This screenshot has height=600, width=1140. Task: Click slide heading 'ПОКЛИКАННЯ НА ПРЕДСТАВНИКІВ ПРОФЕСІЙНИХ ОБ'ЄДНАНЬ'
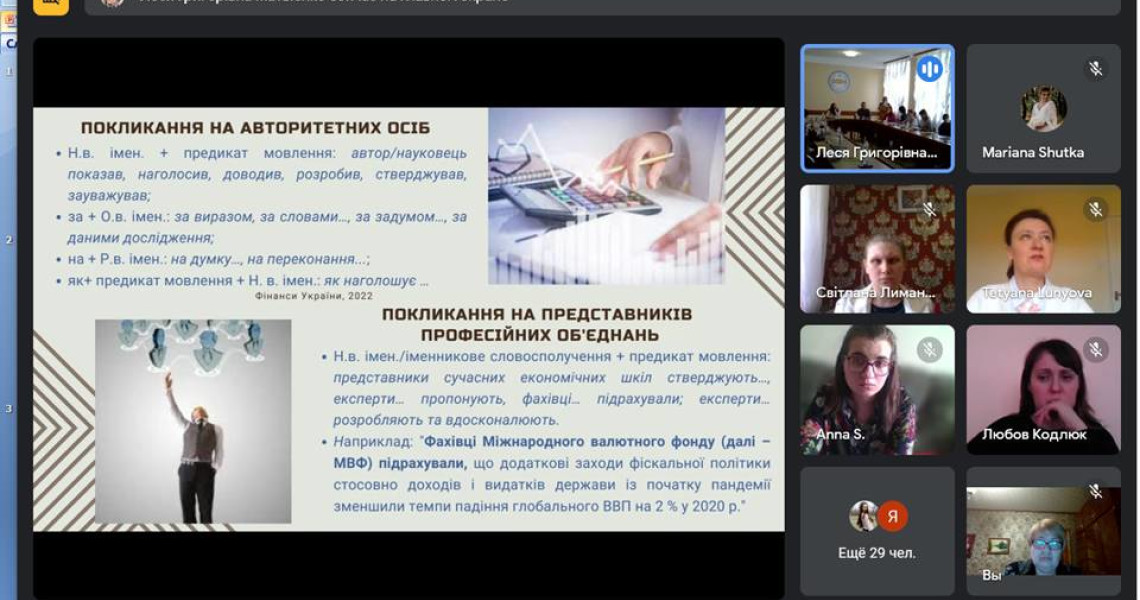537,324
